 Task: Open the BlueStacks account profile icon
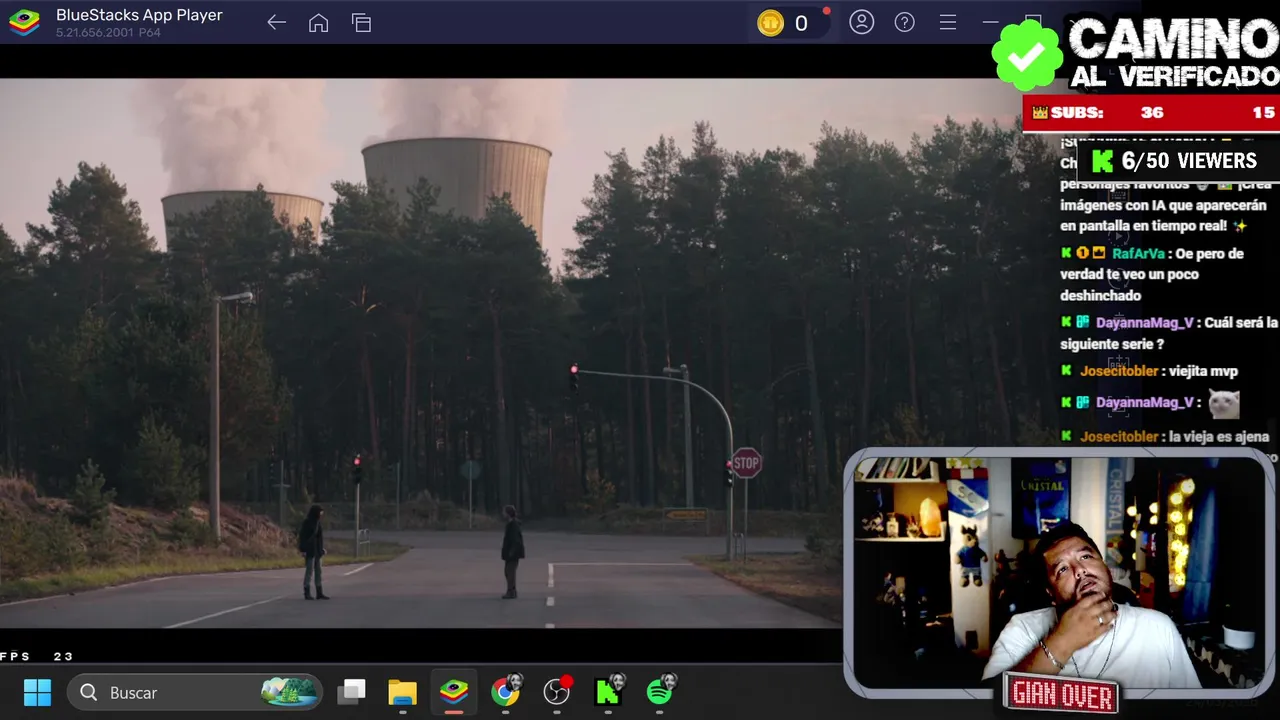point(862,22)
